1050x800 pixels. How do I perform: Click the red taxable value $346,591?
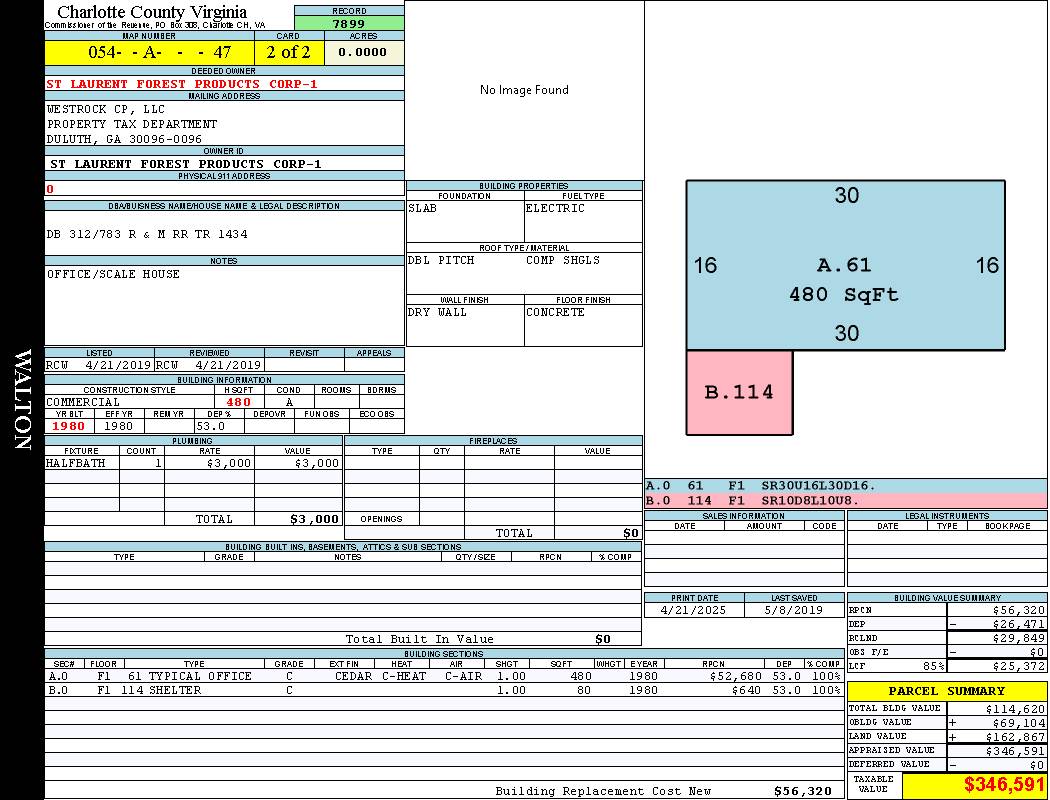click(x=1004, y=784)
